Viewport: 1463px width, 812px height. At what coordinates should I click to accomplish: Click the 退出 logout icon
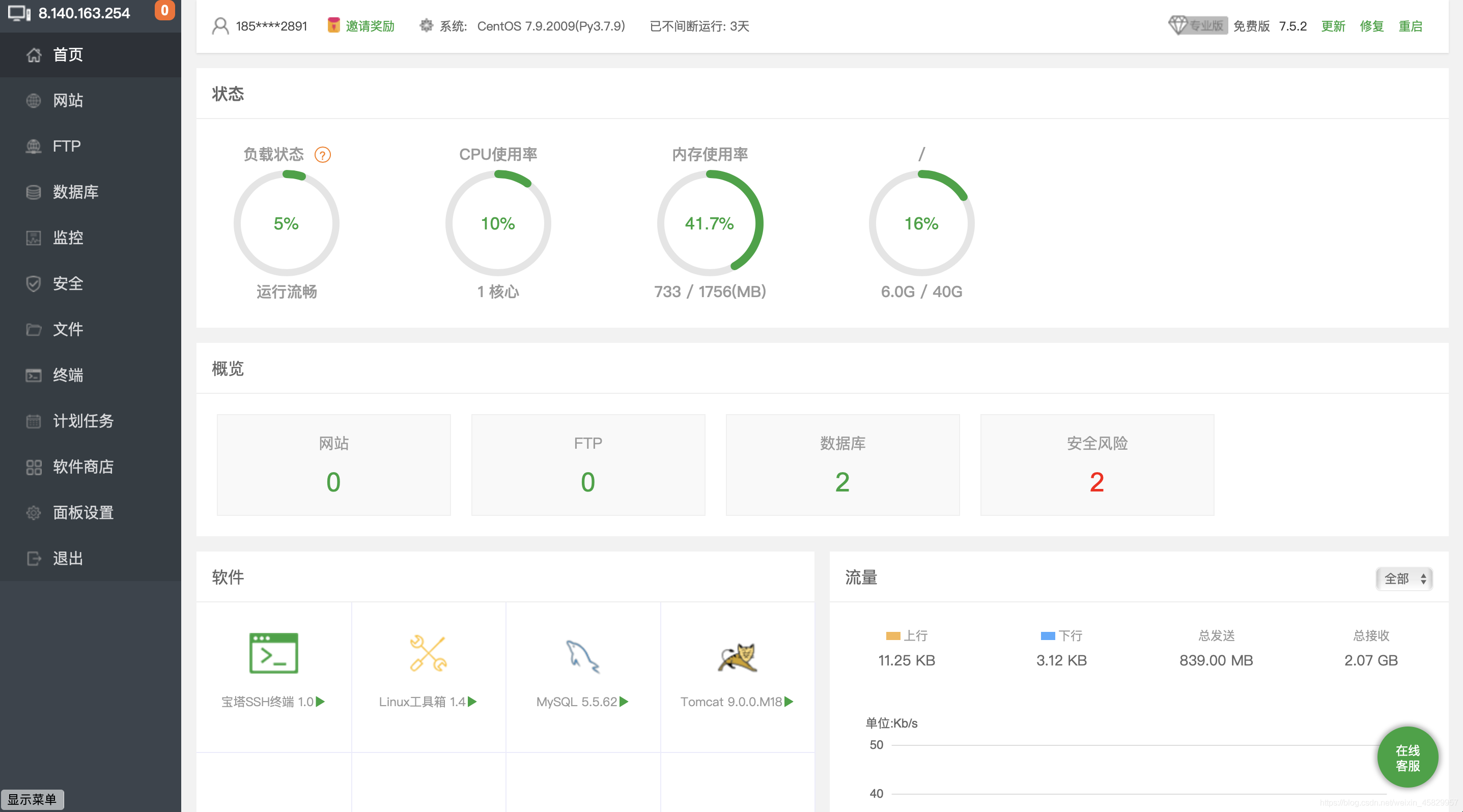(34, 558)
